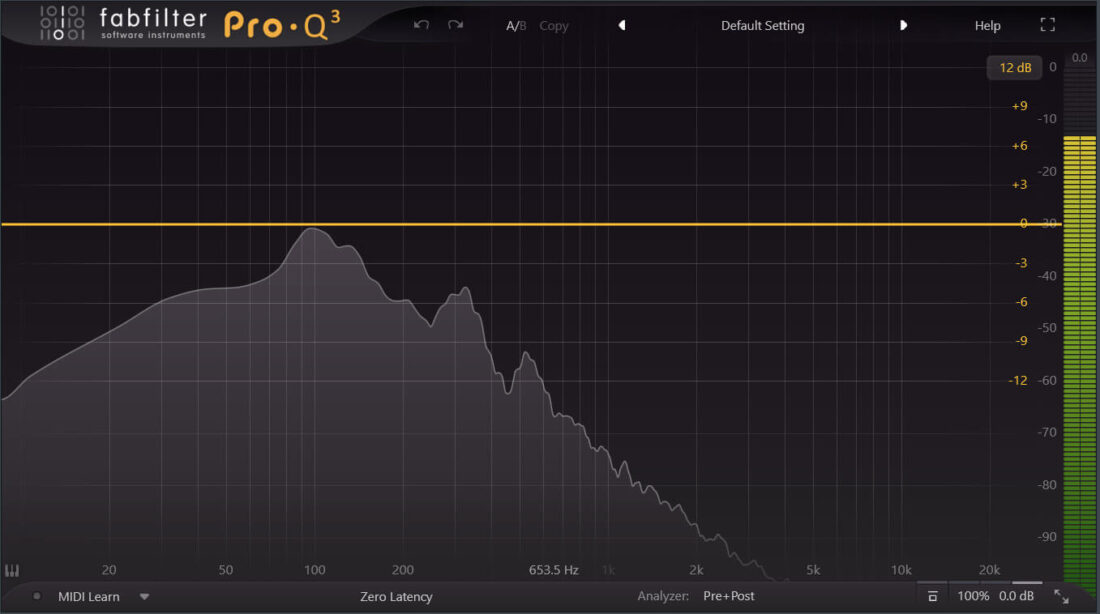Click the -12 gain scale label

(x=1017, y=380)
